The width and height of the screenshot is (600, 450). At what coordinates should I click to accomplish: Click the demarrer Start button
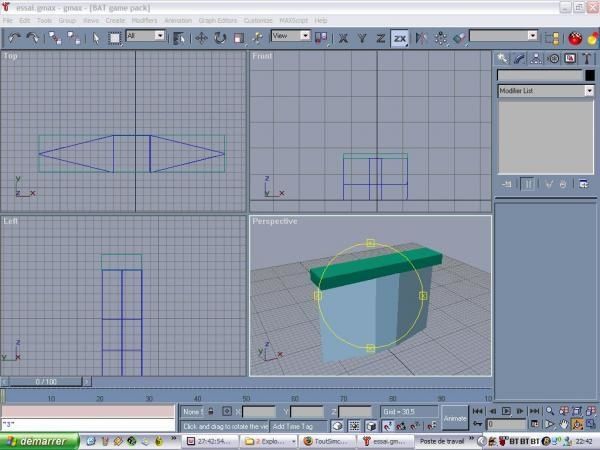coord(39,441)
